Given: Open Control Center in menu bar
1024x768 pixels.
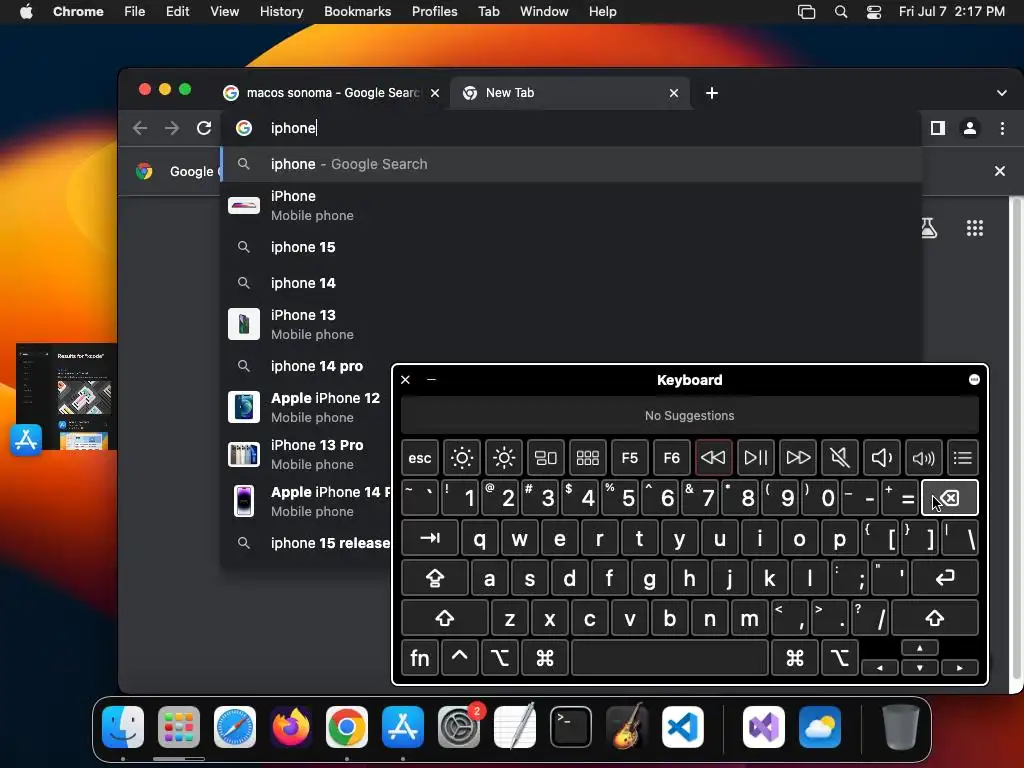Looking at the screenshot, I should pyautogui.click(x=874, y=12).
